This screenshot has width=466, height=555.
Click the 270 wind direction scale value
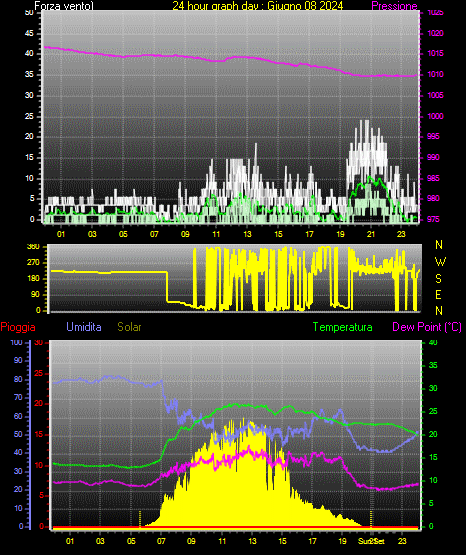[x=34, y=263]
